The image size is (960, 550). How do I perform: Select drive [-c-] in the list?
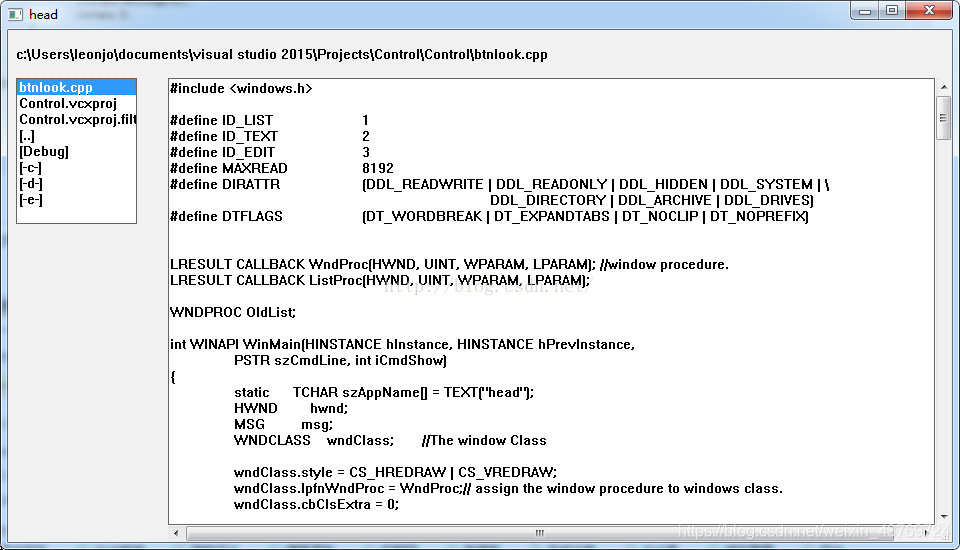(77, 167)
